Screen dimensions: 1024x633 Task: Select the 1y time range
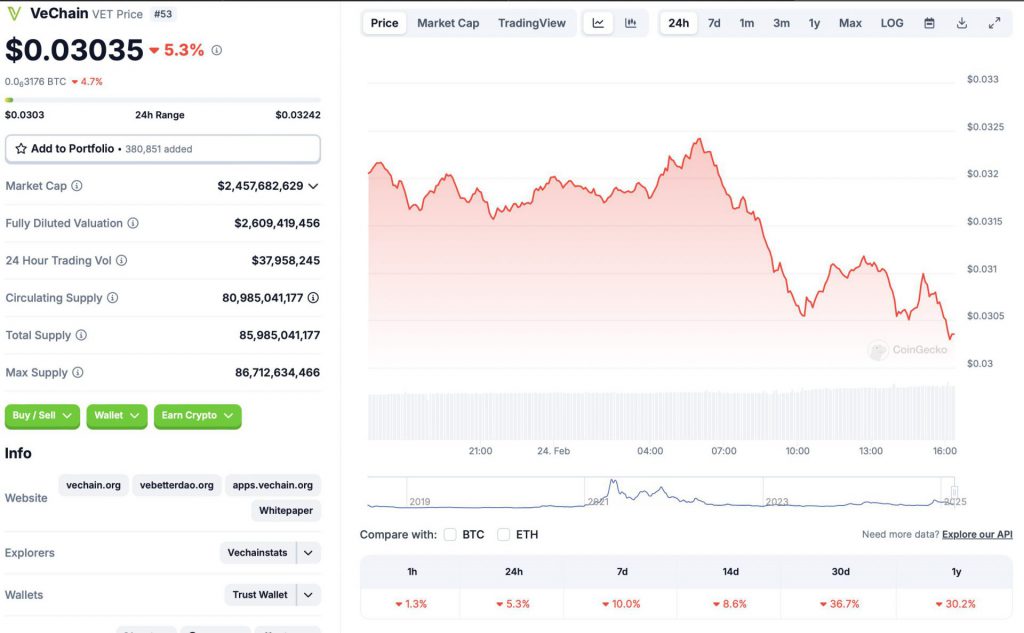tap(814, 23)
